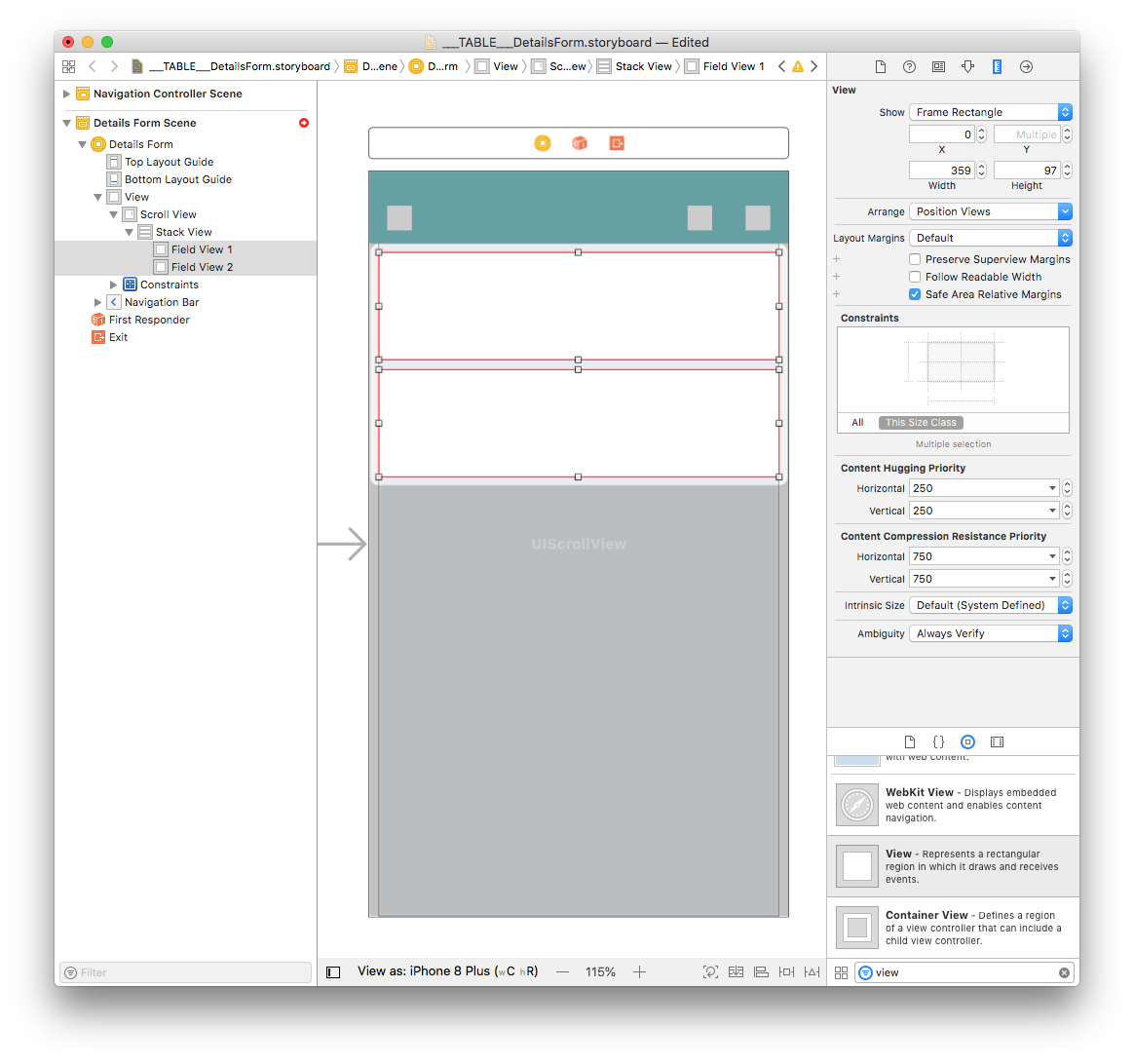Image resolution: width=1134 pixels, height=1064 pixels.
Task: Show the Media library
Action: [997, 742]
